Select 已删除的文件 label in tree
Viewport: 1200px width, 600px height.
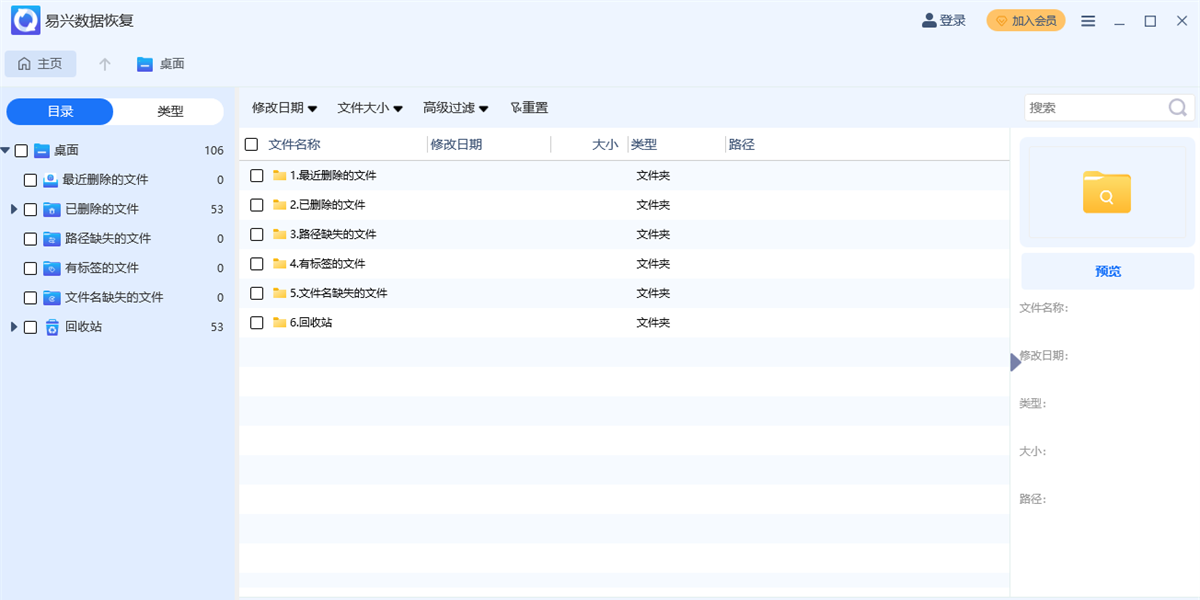click(102, 209)
